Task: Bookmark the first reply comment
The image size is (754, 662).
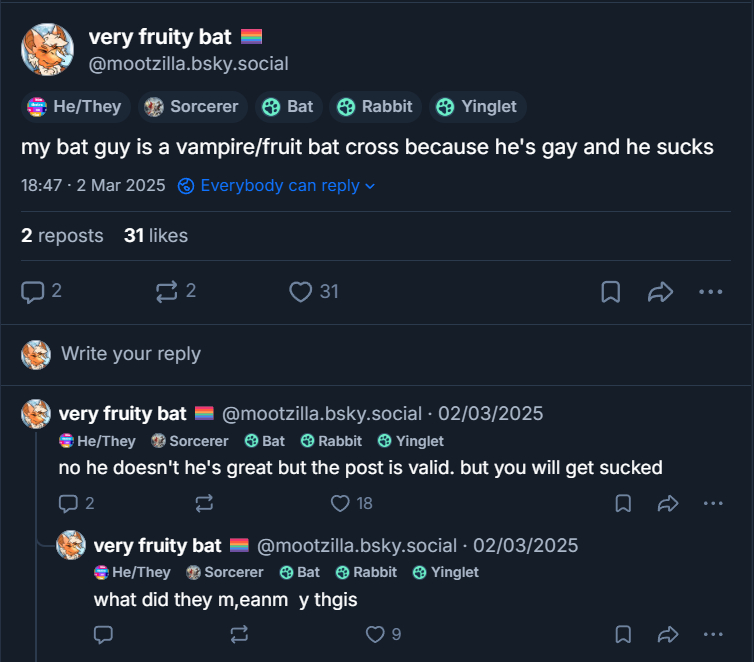Action: tap(623, 503)
